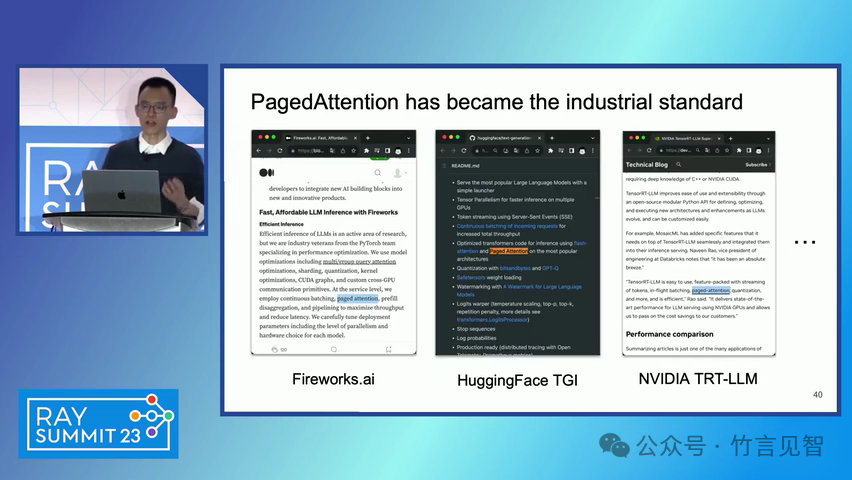Expand the Medium user avatar dropdown

(x=400, y=173)
